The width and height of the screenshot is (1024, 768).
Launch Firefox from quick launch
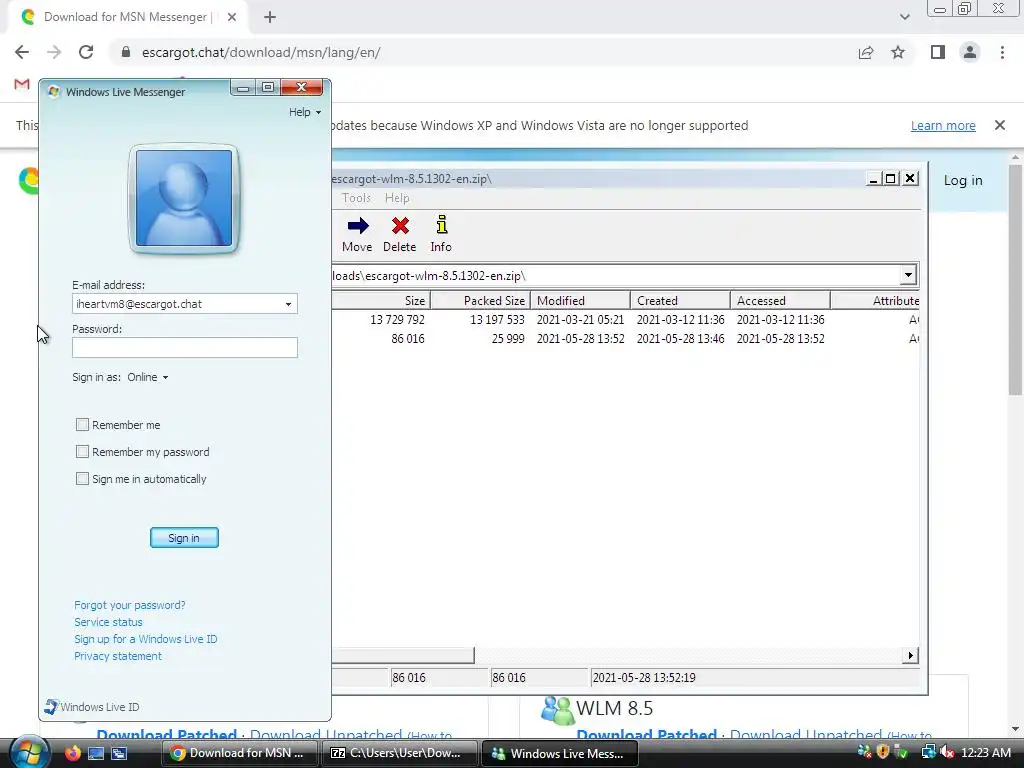[72, 753]
